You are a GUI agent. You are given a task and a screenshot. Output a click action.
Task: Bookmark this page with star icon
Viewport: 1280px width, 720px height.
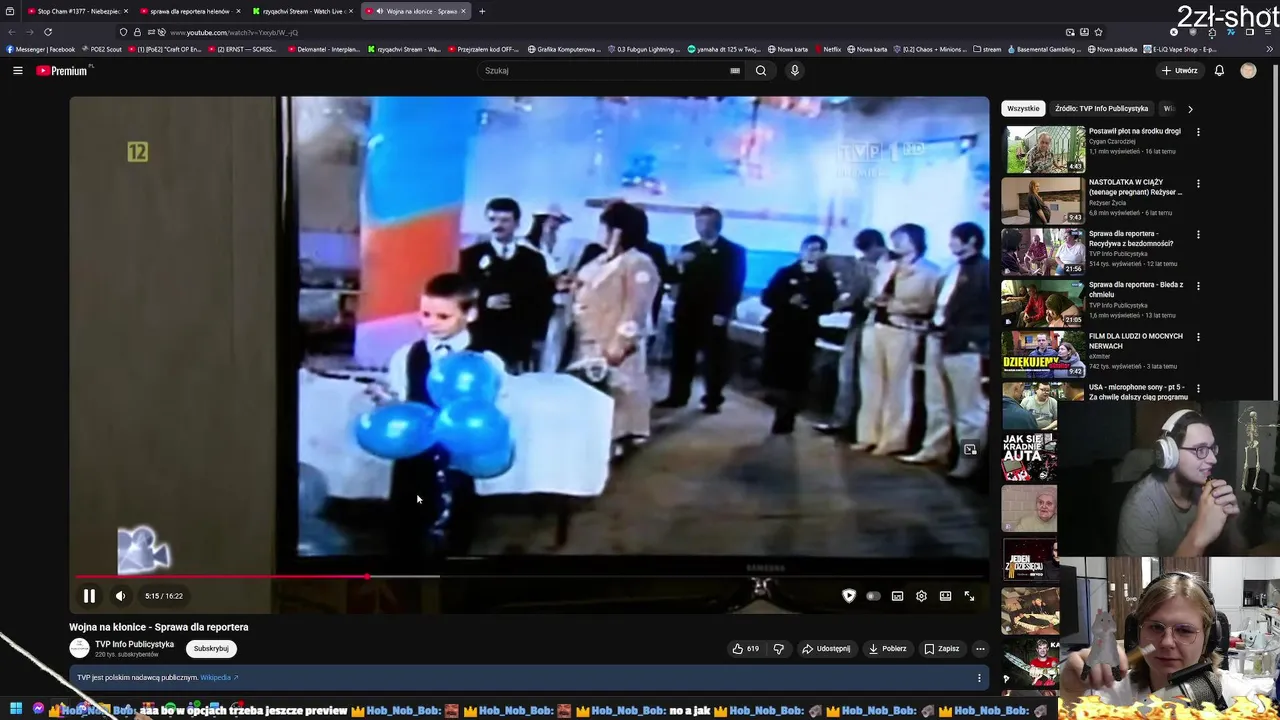coord(1098,32)
